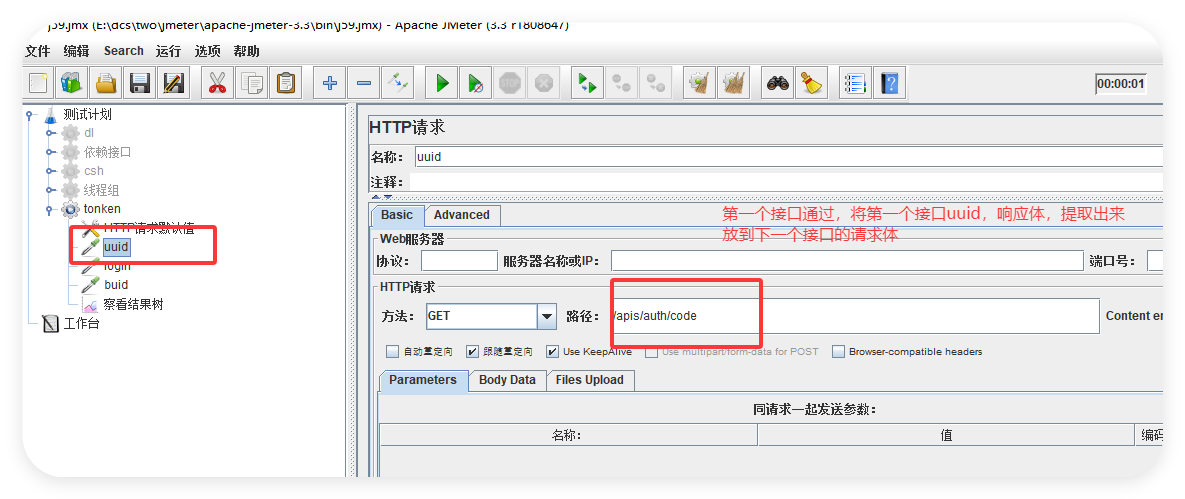The image size is (1185, 499).
Task: Select 工作台 in the tree
Action: click(x=81, y=324)
